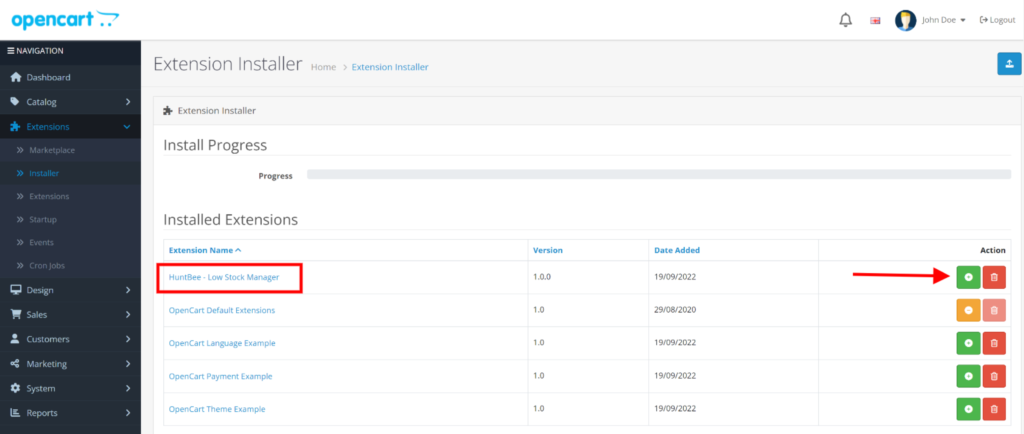Delete OpenCart Language Example extension

click(994, 343)
